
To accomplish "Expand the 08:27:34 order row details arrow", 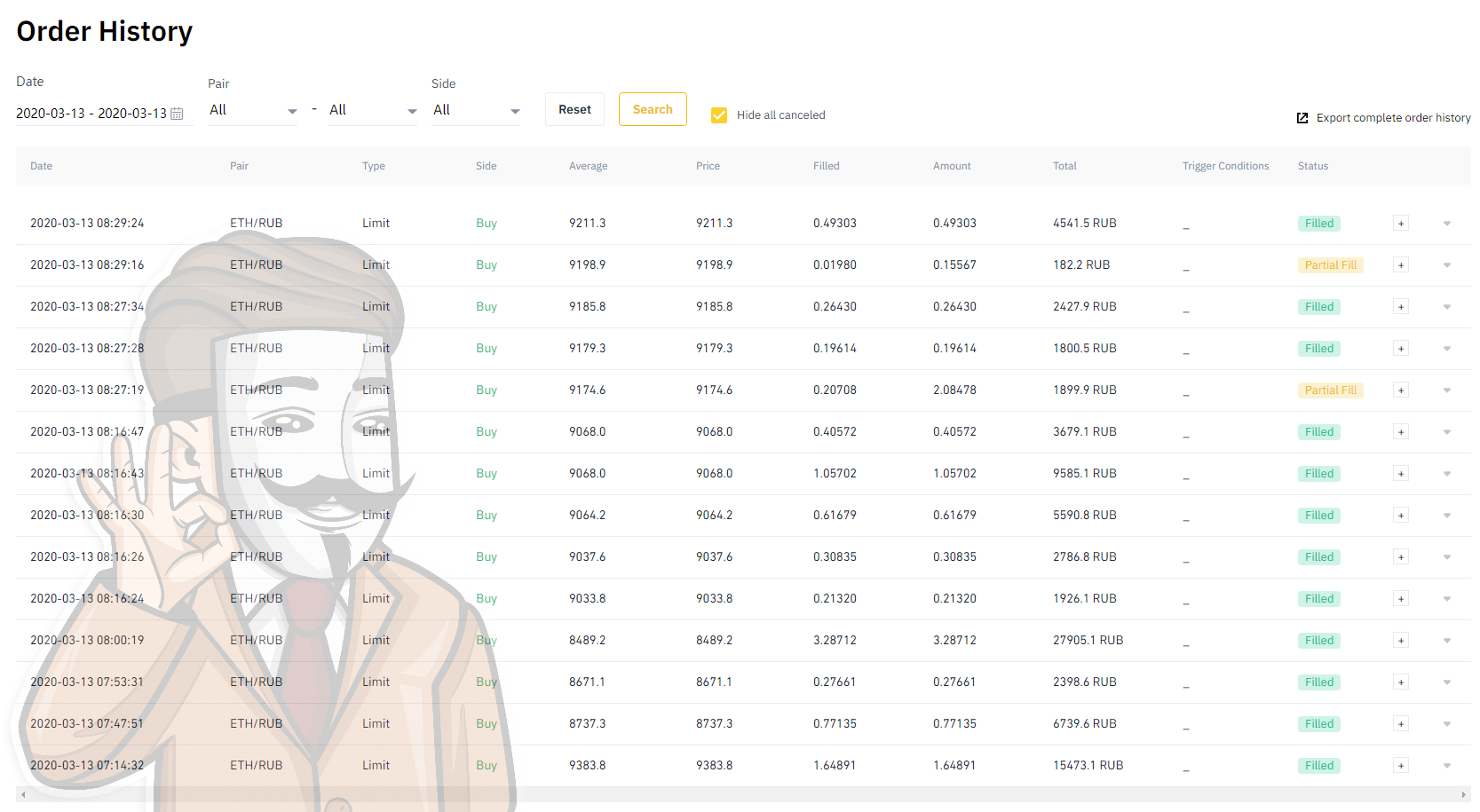I will (x=1447, y=307).
